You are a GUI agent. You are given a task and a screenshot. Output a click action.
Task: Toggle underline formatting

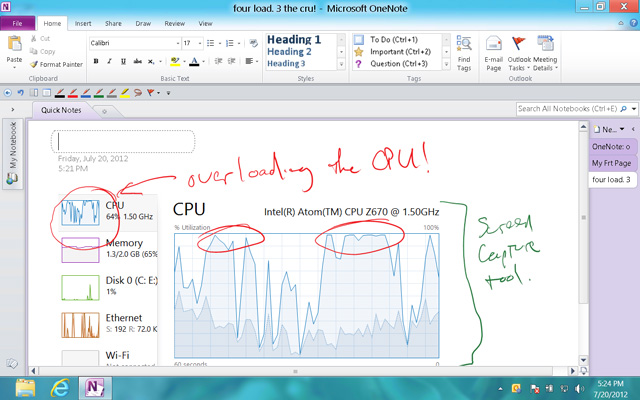tap(123, 61)
